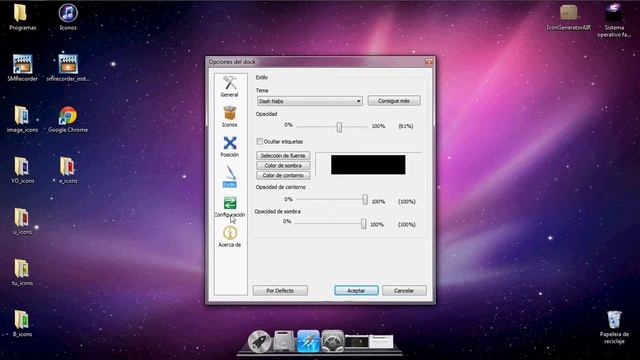Select the image_icons folder on the desktop

(22, 119)
